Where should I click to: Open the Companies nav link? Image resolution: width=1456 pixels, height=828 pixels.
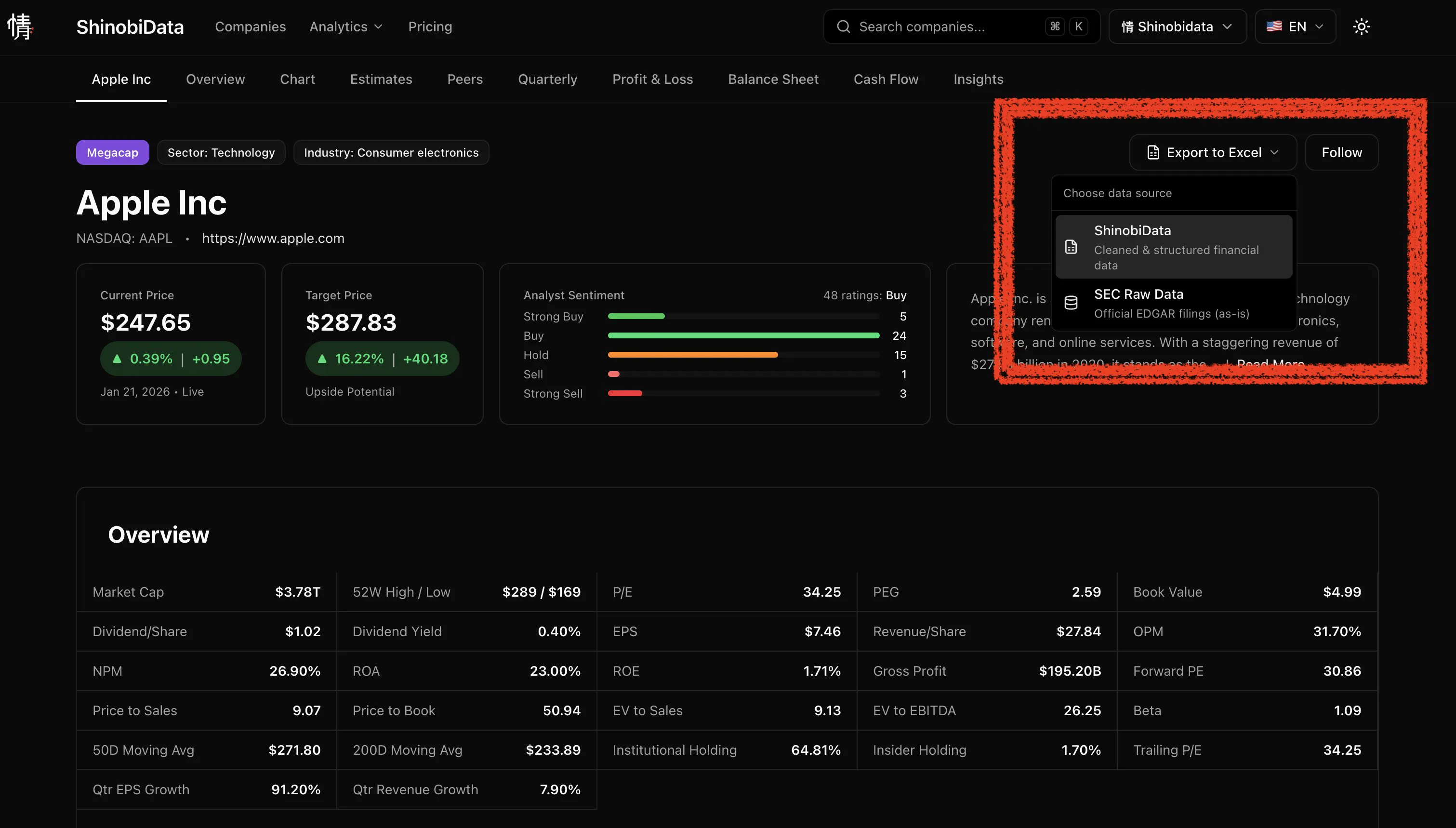[250, 27]
